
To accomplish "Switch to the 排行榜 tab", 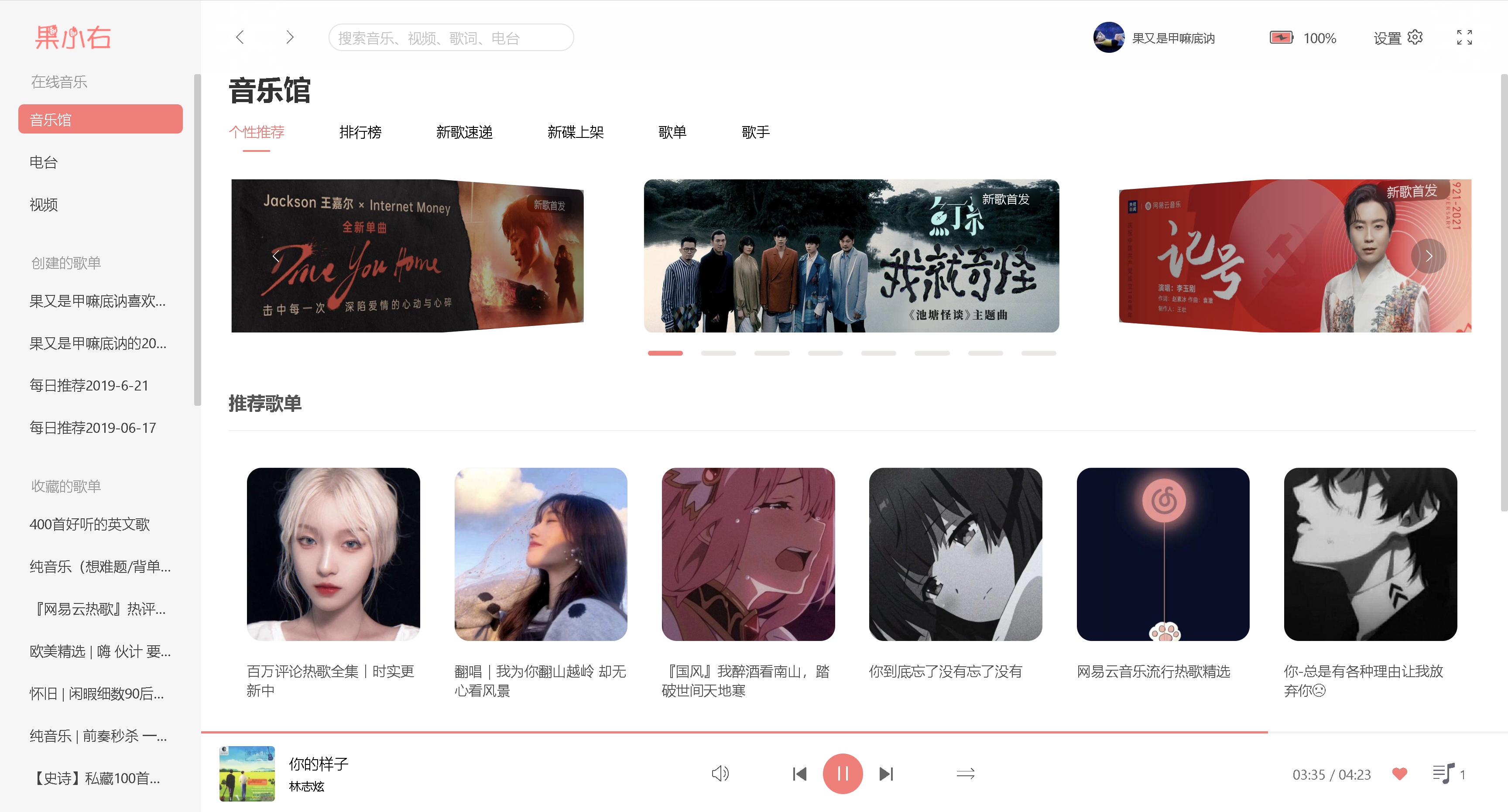I will point(360,132).
